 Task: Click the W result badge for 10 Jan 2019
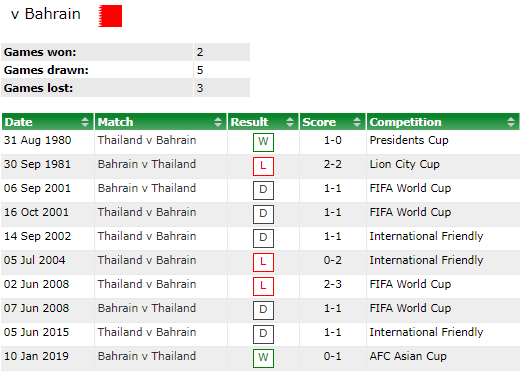tap(263, 358)
